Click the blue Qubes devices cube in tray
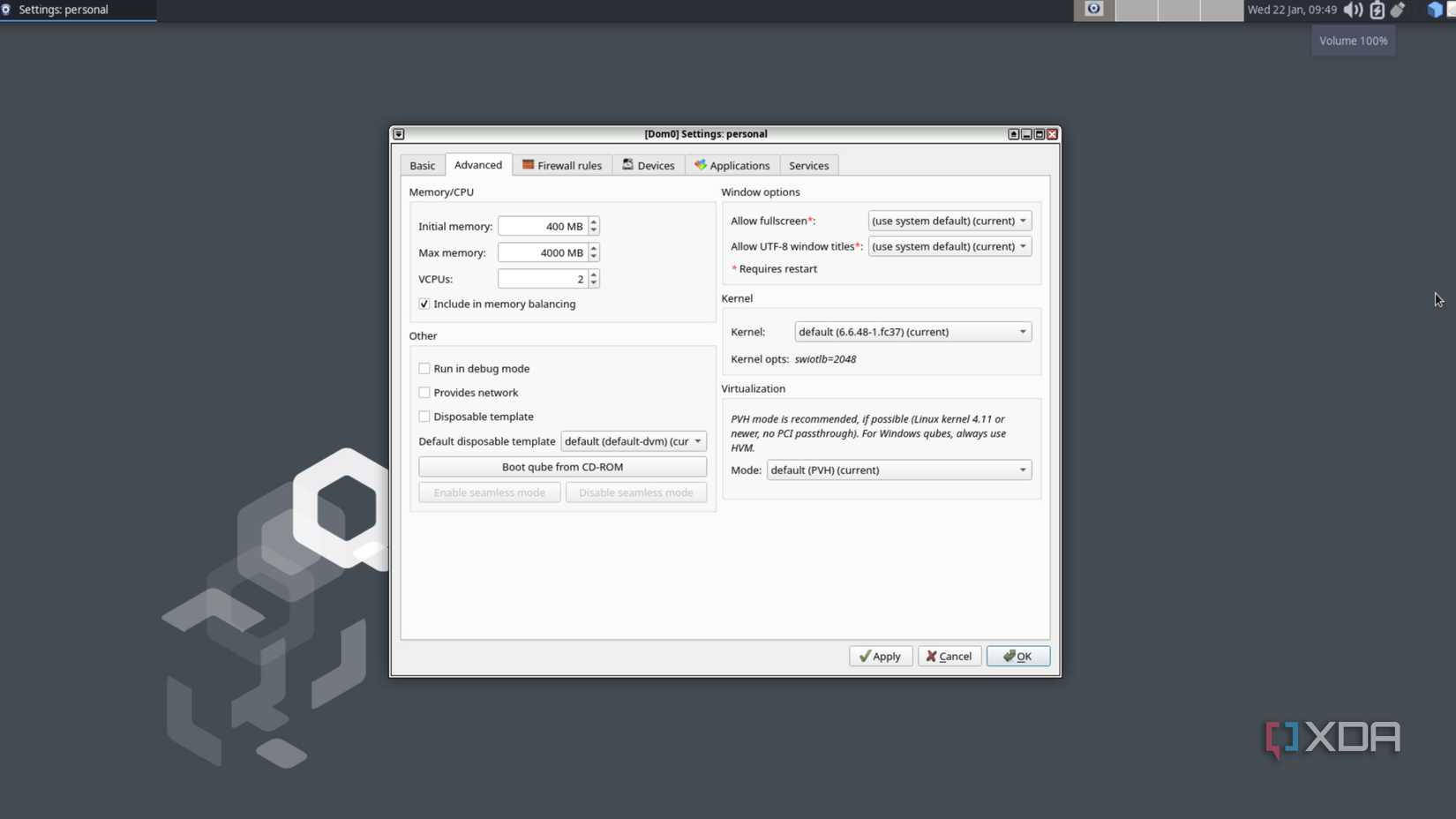Viewport: 1456px width, 819px height. coord(1433,10)
